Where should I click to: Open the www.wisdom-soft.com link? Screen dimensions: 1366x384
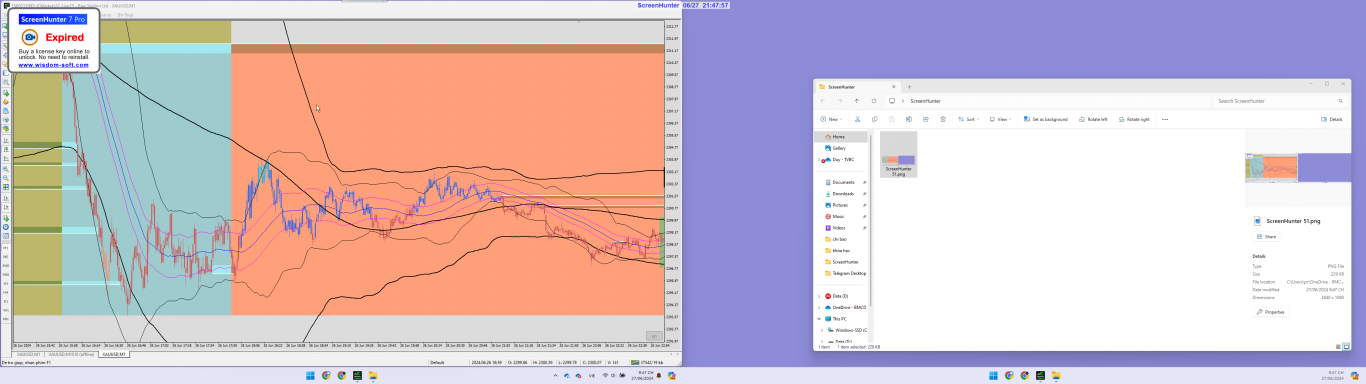pos(54,65)
